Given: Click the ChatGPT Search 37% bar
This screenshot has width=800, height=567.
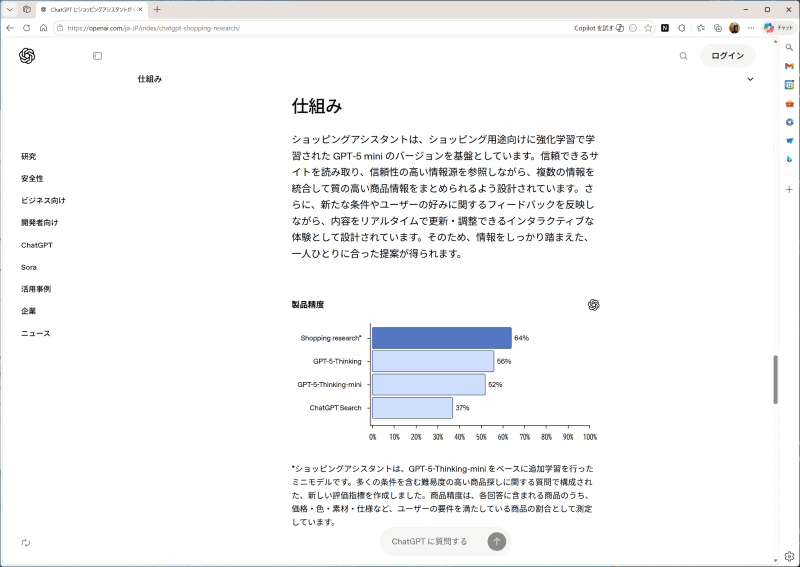Looking at the screenshot, I should point(412,408).
